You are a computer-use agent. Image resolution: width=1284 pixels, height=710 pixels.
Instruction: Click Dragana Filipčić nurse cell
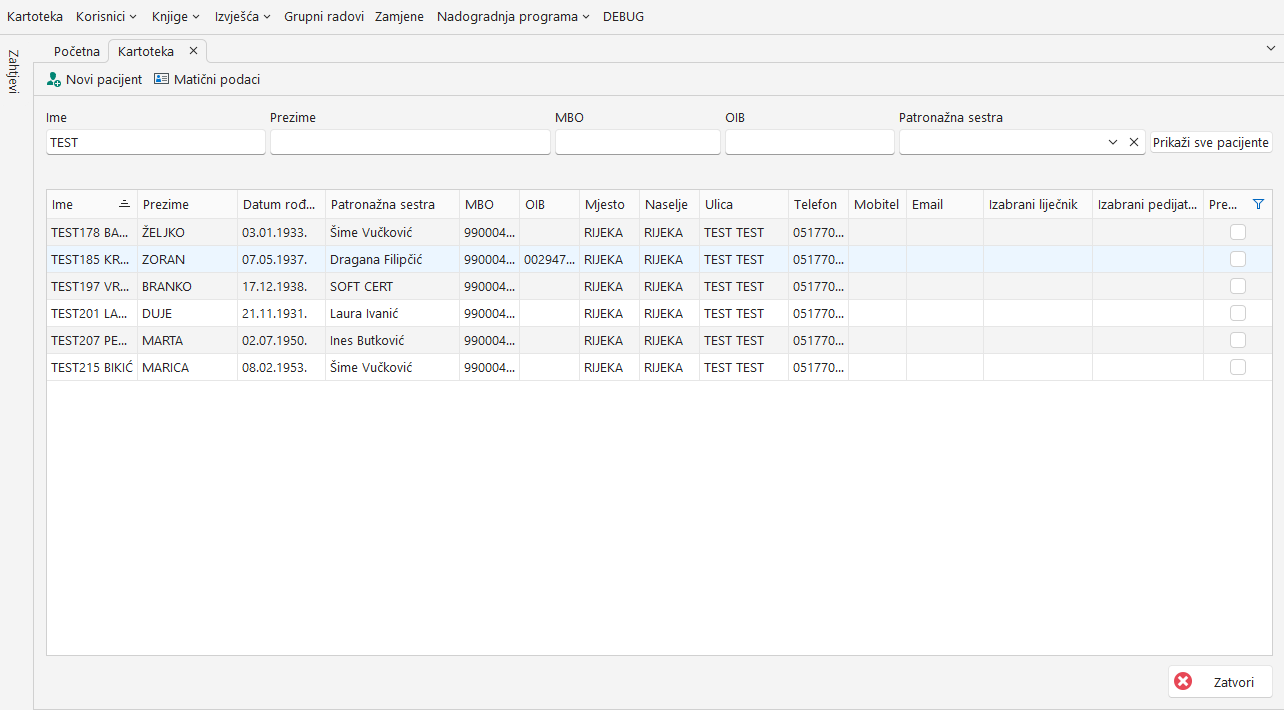point(392,259)
